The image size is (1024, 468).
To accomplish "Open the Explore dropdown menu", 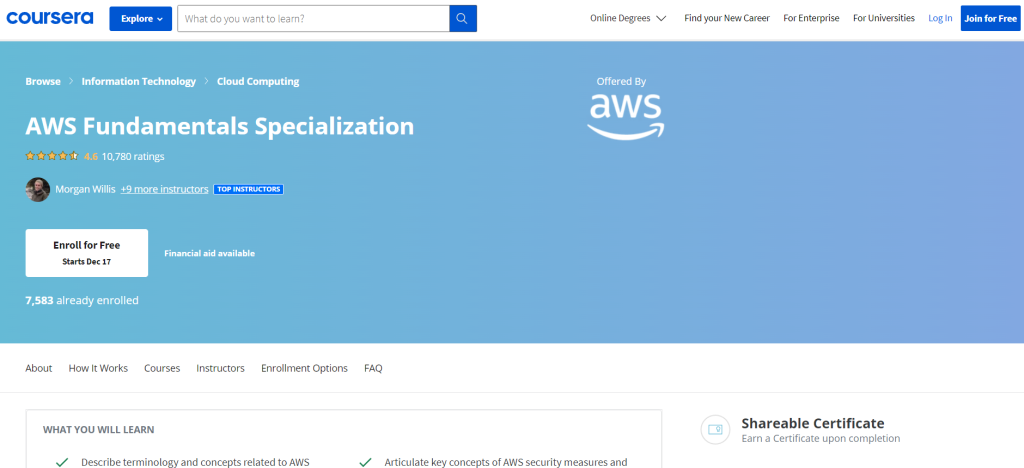I will click(141, 18).
